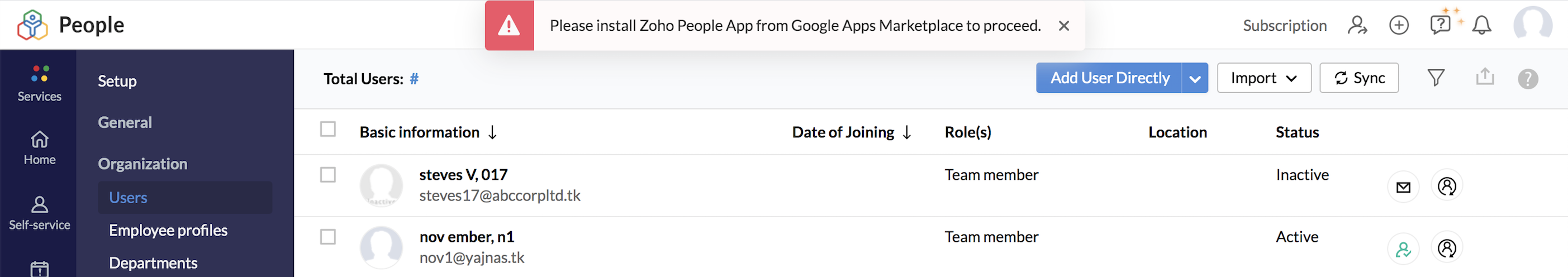Sort by Date of Joining column arrow
The width and height of the screenshot is (1568, 277).
click(906, 133)
